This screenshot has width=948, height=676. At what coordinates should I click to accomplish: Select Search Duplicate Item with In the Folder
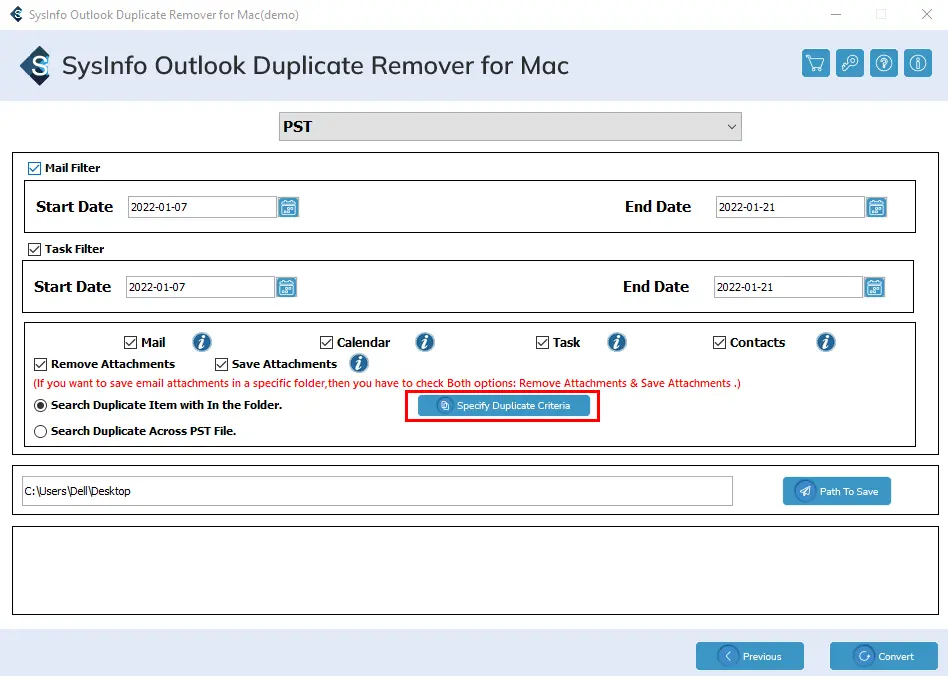pyautogui.click(x=41, y=406)
